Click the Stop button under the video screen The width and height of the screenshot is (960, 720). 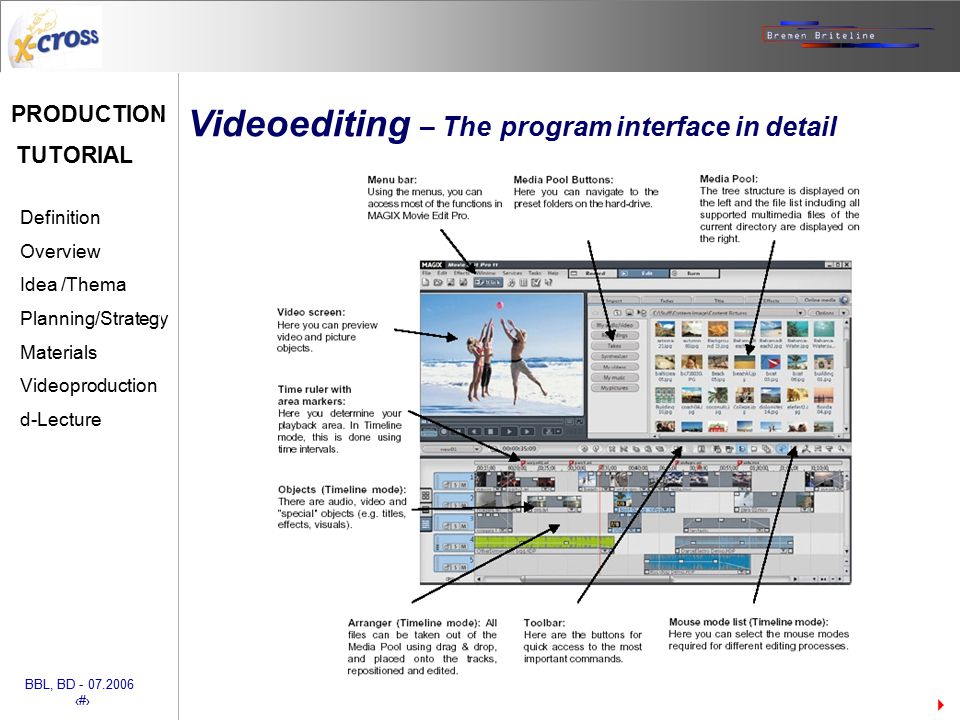(x=491, y=432)
